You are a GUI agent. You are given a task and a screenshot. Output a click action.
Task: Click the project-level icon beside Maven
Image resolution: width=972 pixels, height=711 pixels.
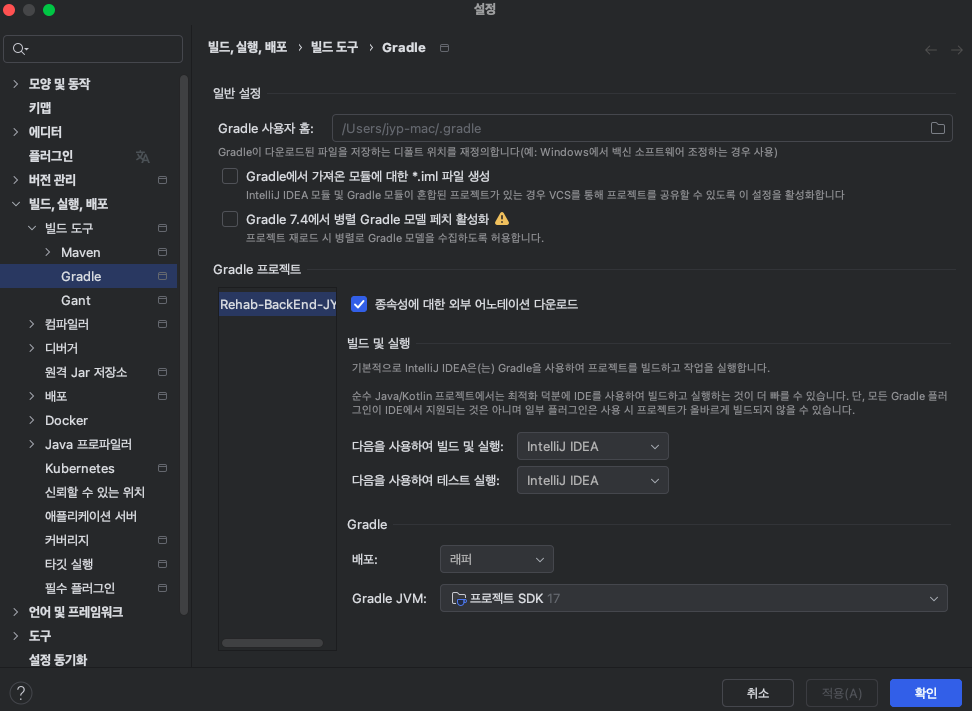coord(162,252)
